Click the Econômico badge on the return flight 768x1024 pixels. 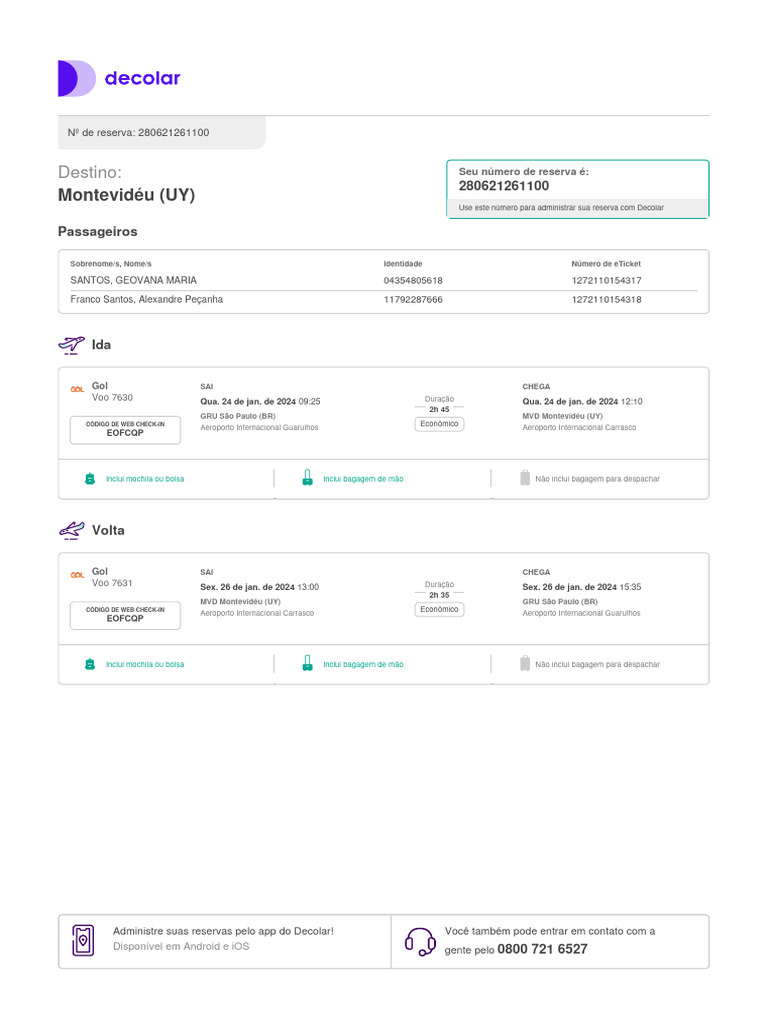(x=439, y=609)
